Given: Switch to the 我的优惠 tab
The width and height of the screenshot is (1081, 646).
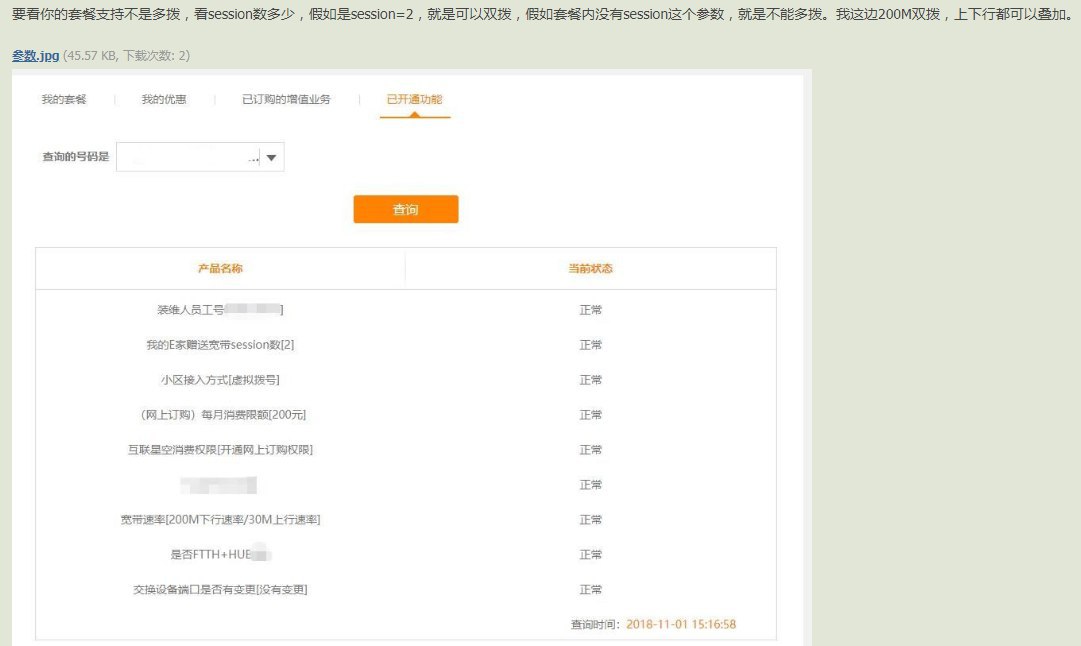Looking at the screenshot, I should pos(163,100).
